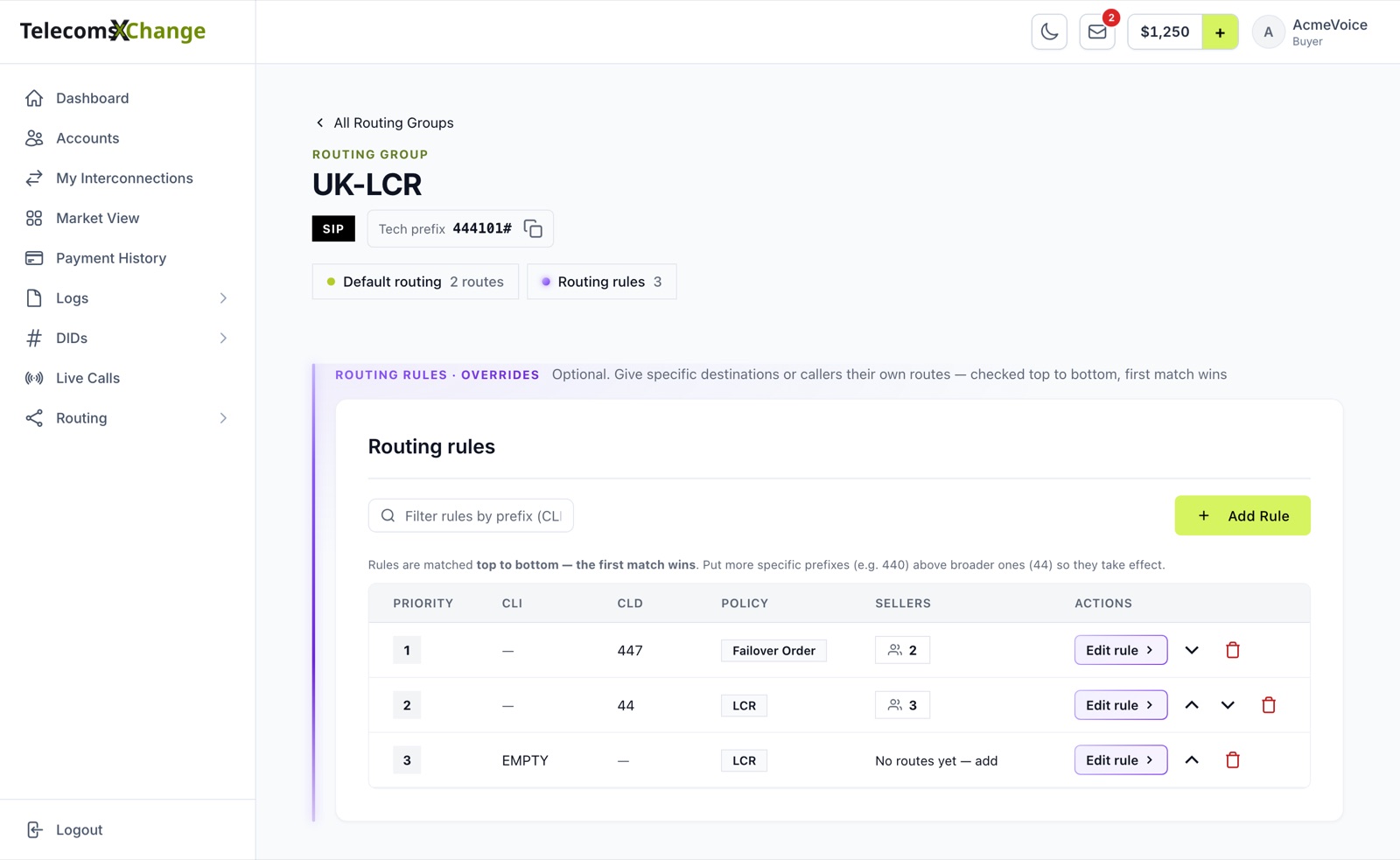The height and width of the screenshot is (860, 1400).
Task: Copy the tech prefix 444101#
Action: point(533,228)
